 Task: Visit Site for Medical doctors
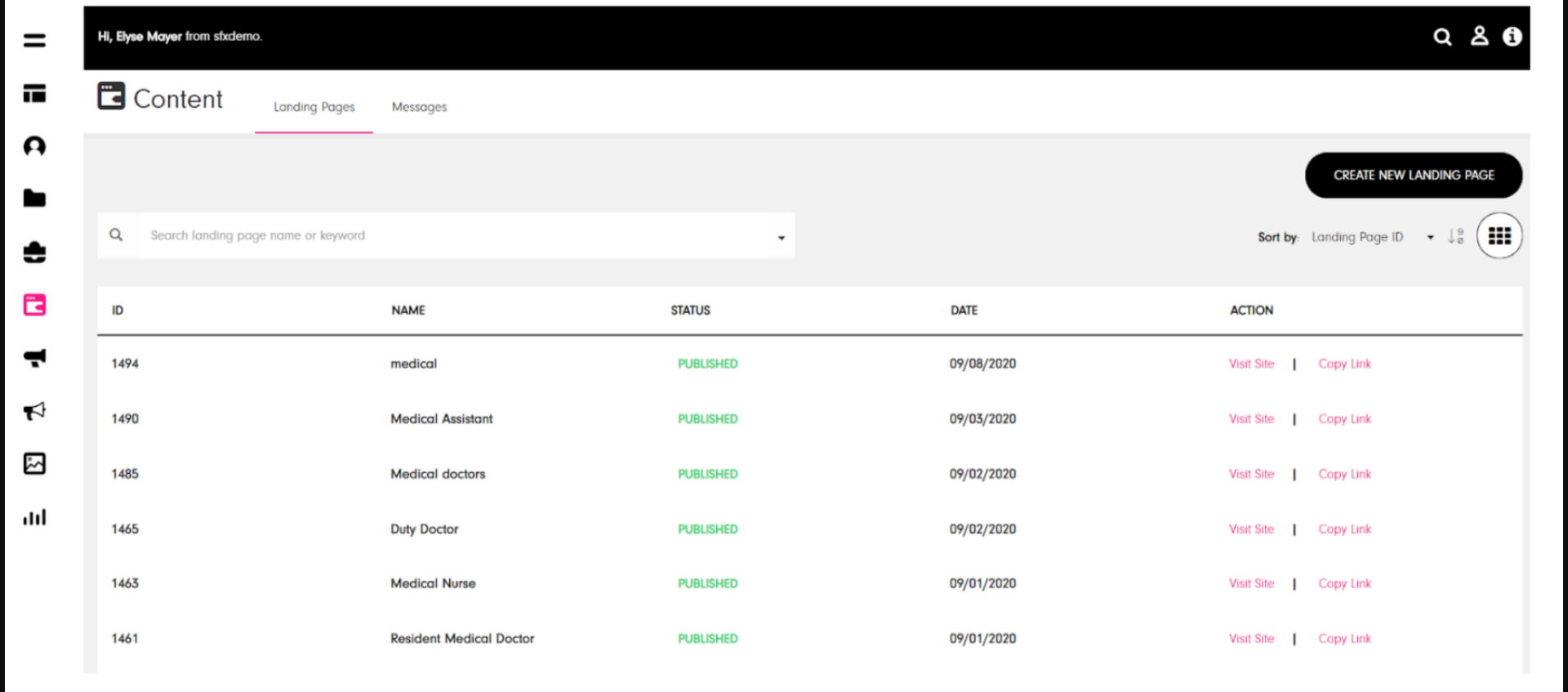pos(1251,474)
